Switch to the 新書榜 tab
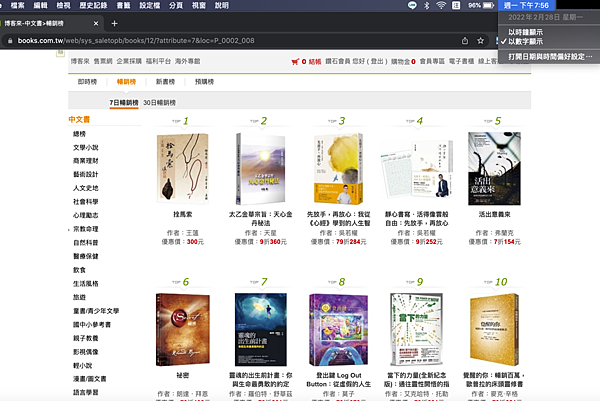The image size is (600, 401). [x=165, y=82]
